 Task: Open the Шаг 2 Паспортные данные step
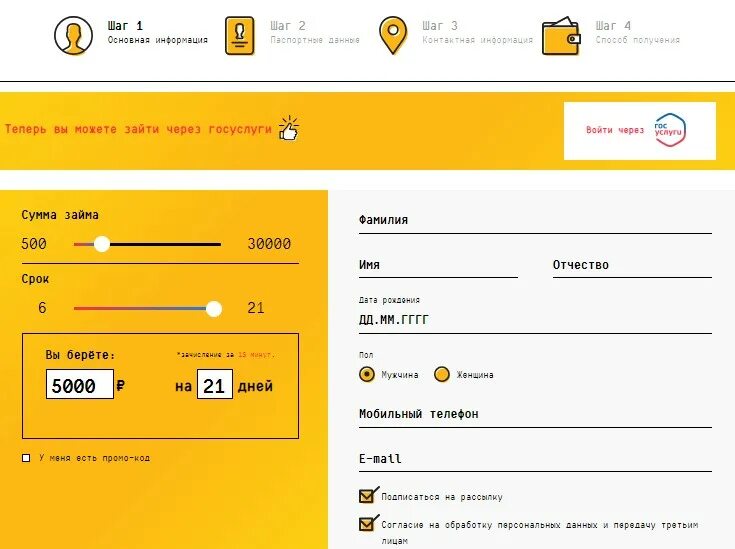(x=292, y=36)
